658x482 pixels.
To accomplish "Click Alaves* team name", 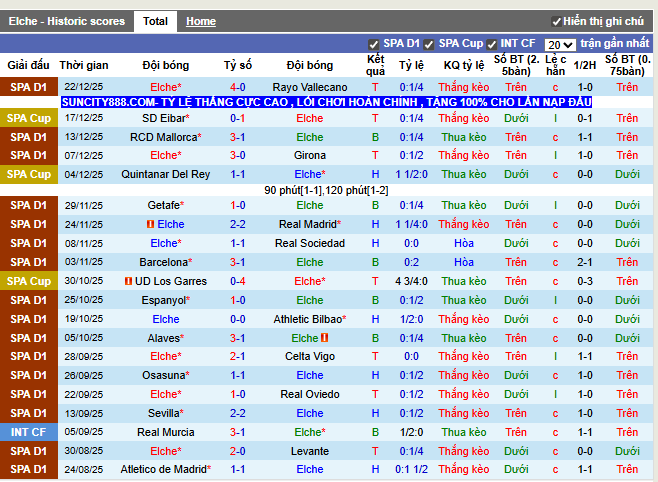I will (166, 338).
